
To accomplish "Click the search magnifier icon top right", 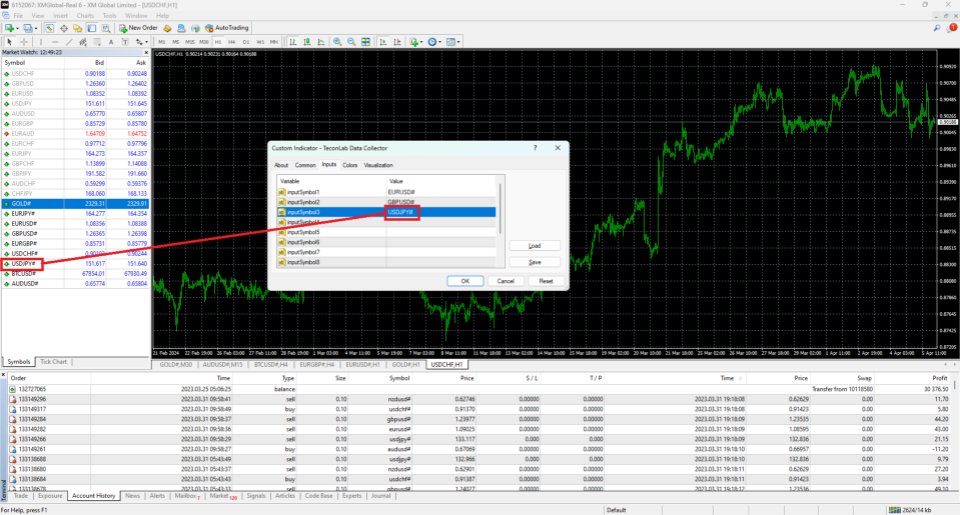I will click(937, 28).
